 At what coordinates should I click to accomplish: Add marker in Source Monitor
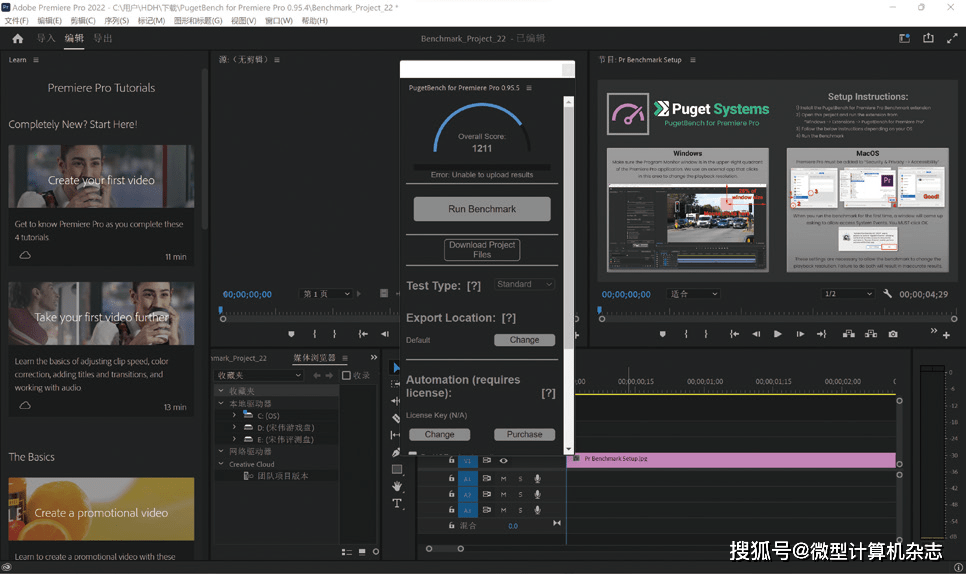[x=291, y=334]
